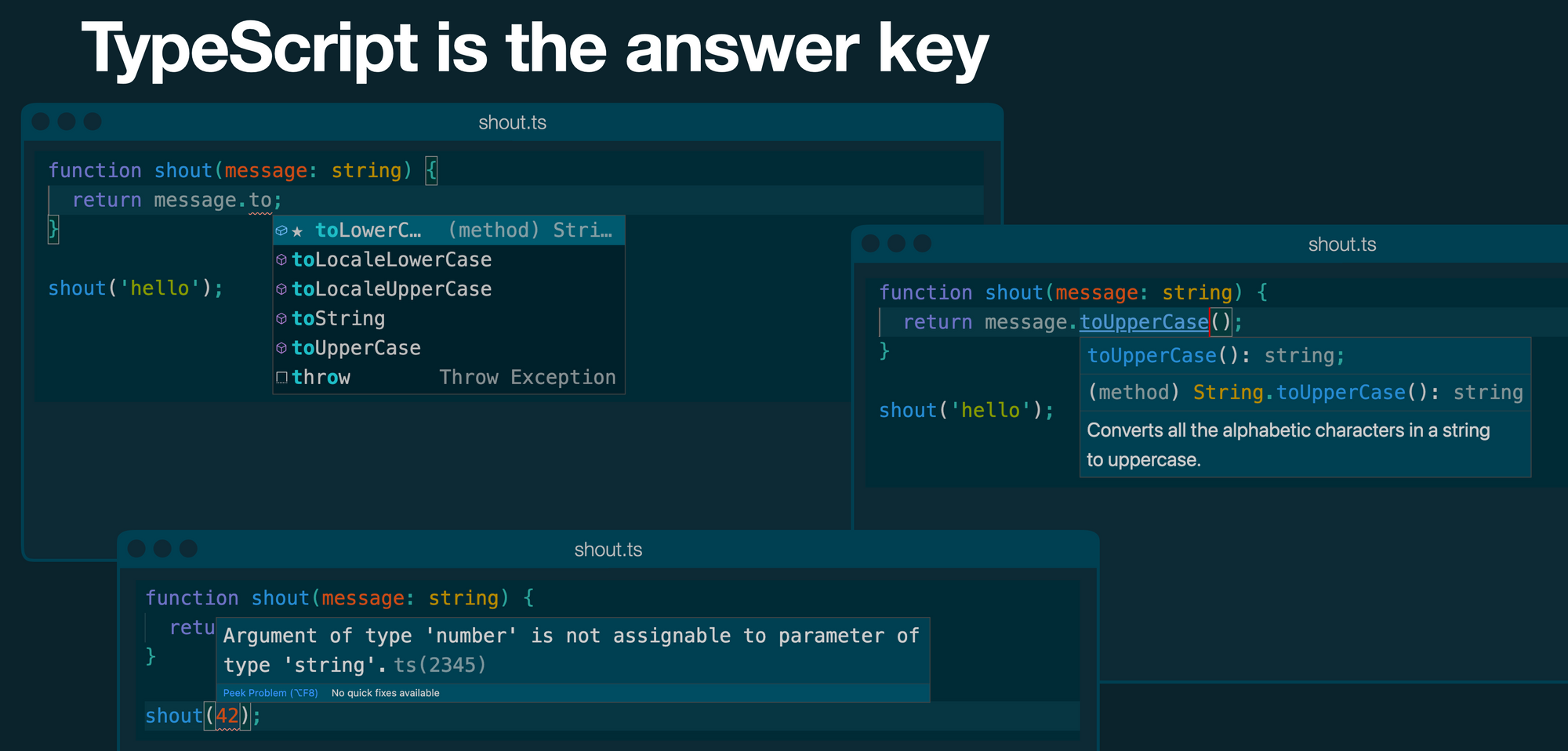1568x751 pixels.
Task: Click highlighted opening brace in top-left window
Action: click(431, 171)
